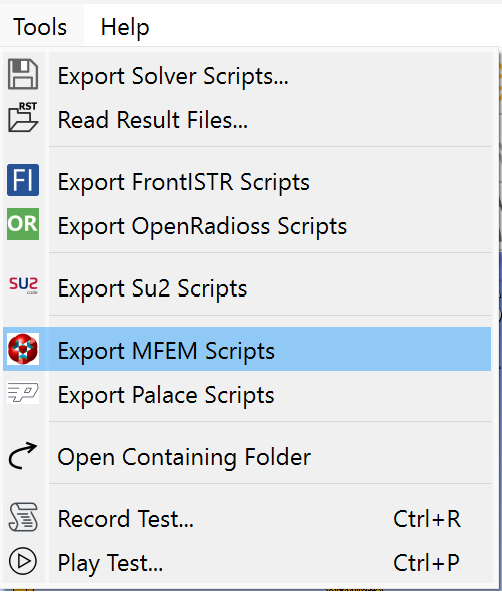Click the Palace logo icon

coord(23,393)
